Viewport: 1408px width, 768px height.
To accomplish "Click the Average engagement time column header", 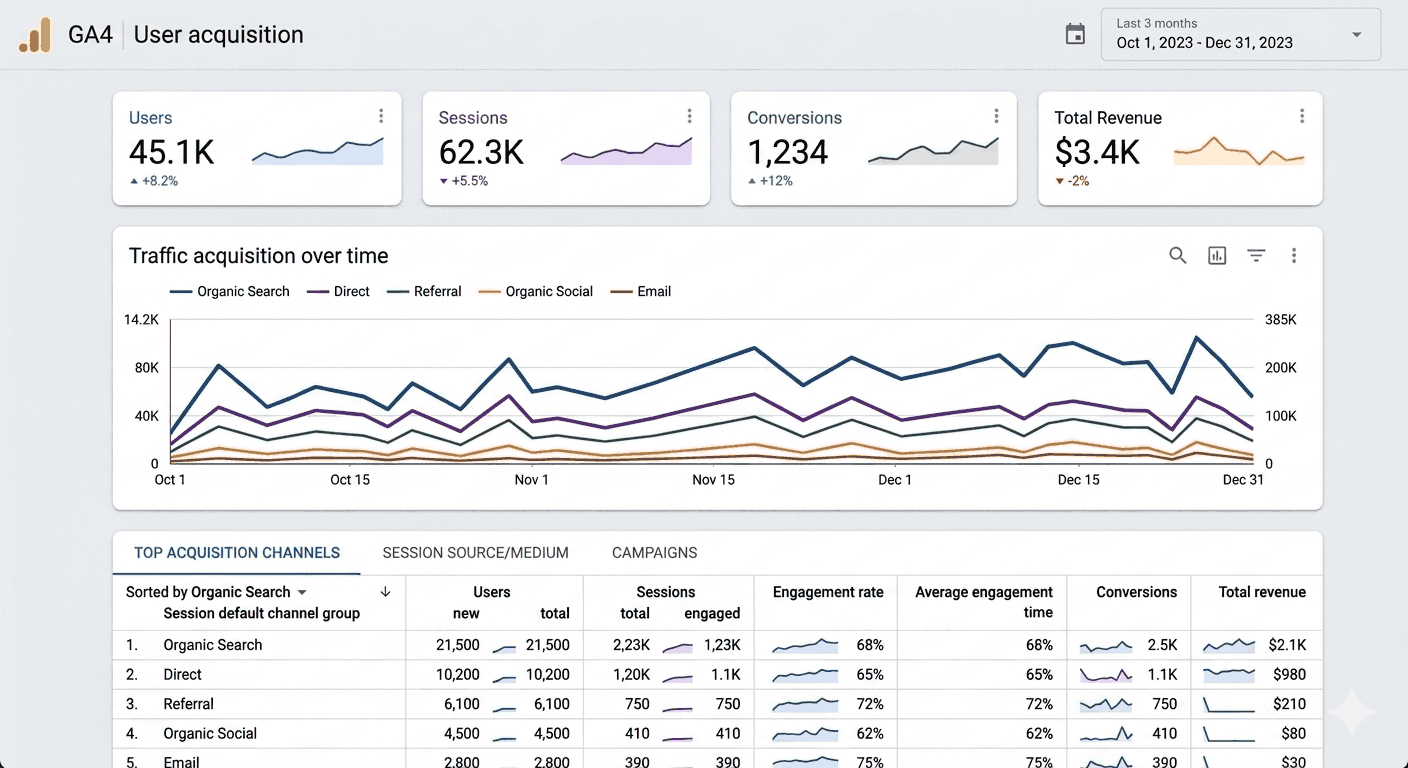I will pos(984,602).
